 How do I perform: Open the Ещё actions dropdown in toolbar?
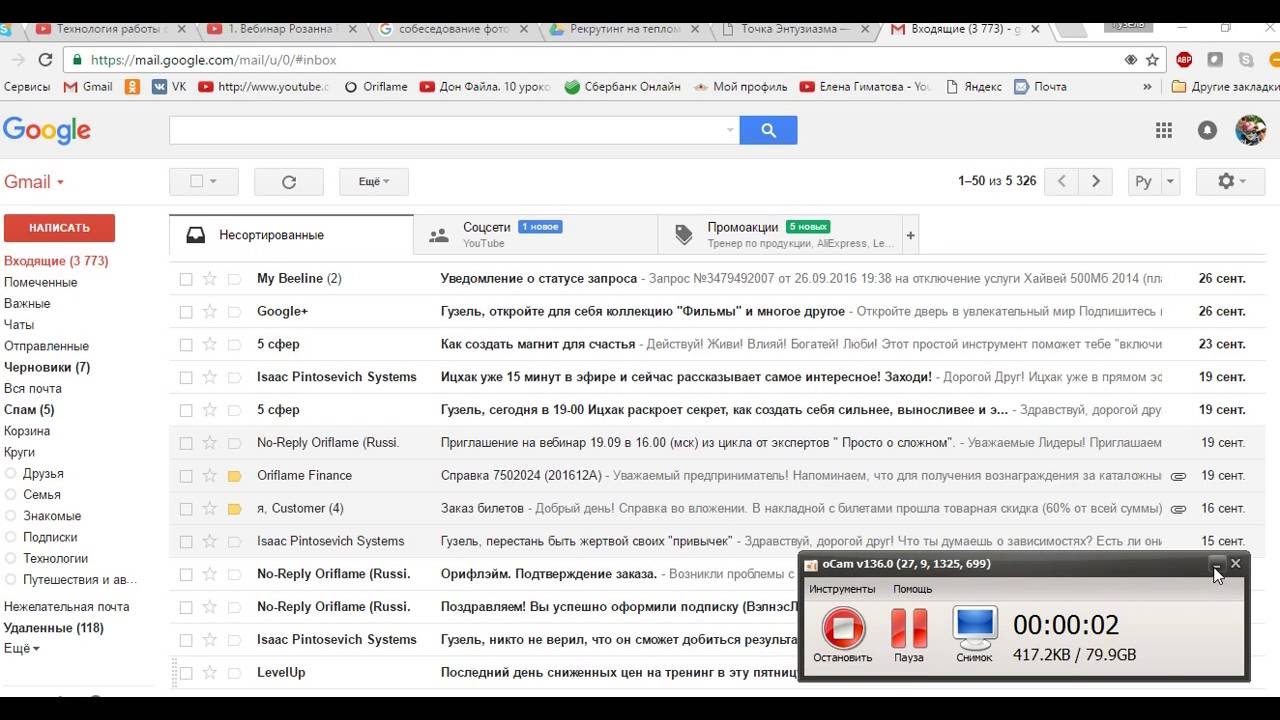point(374,182)
